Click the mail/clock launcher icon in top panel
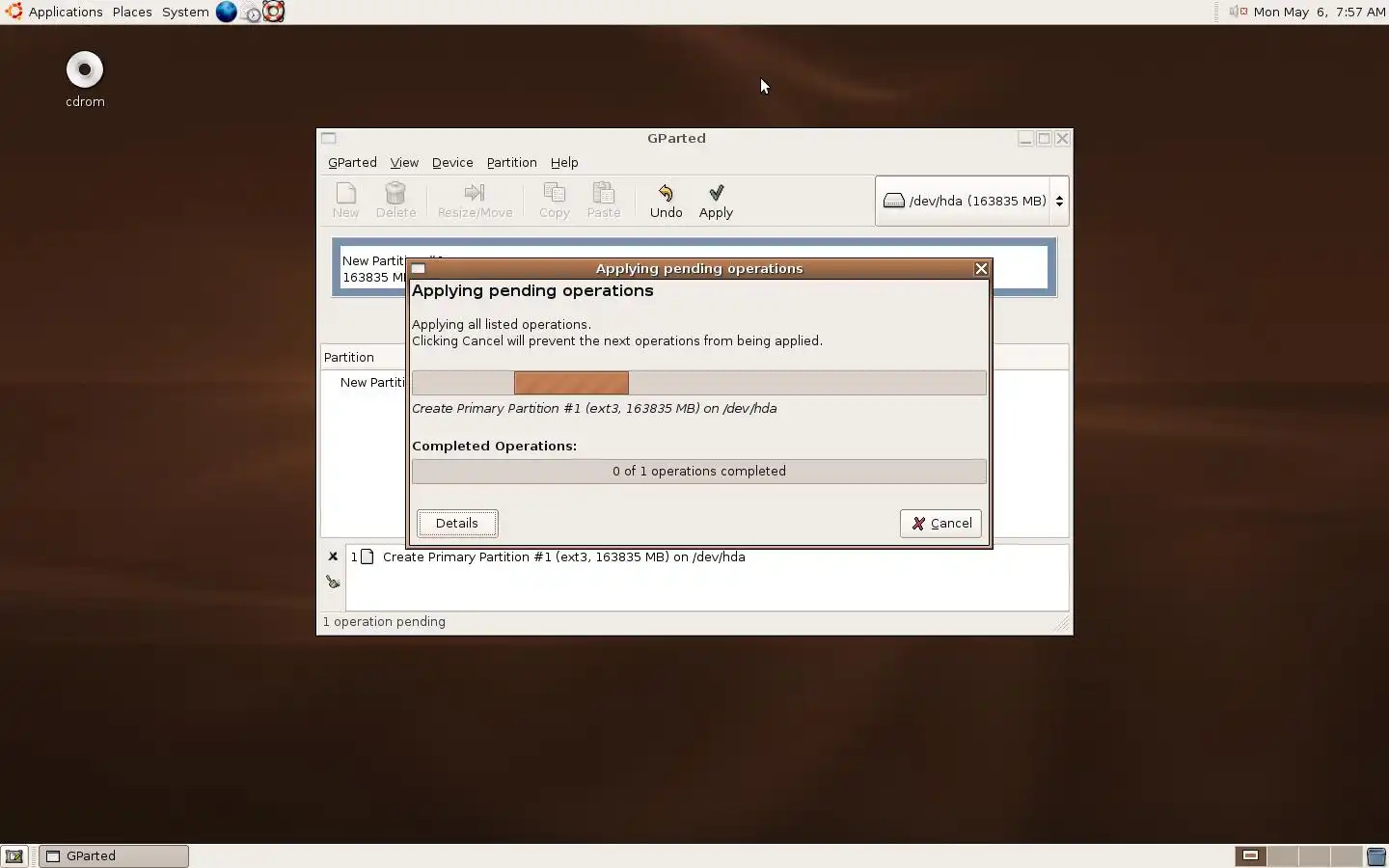Screen dimensions: 1389x868 click(251, 12)
